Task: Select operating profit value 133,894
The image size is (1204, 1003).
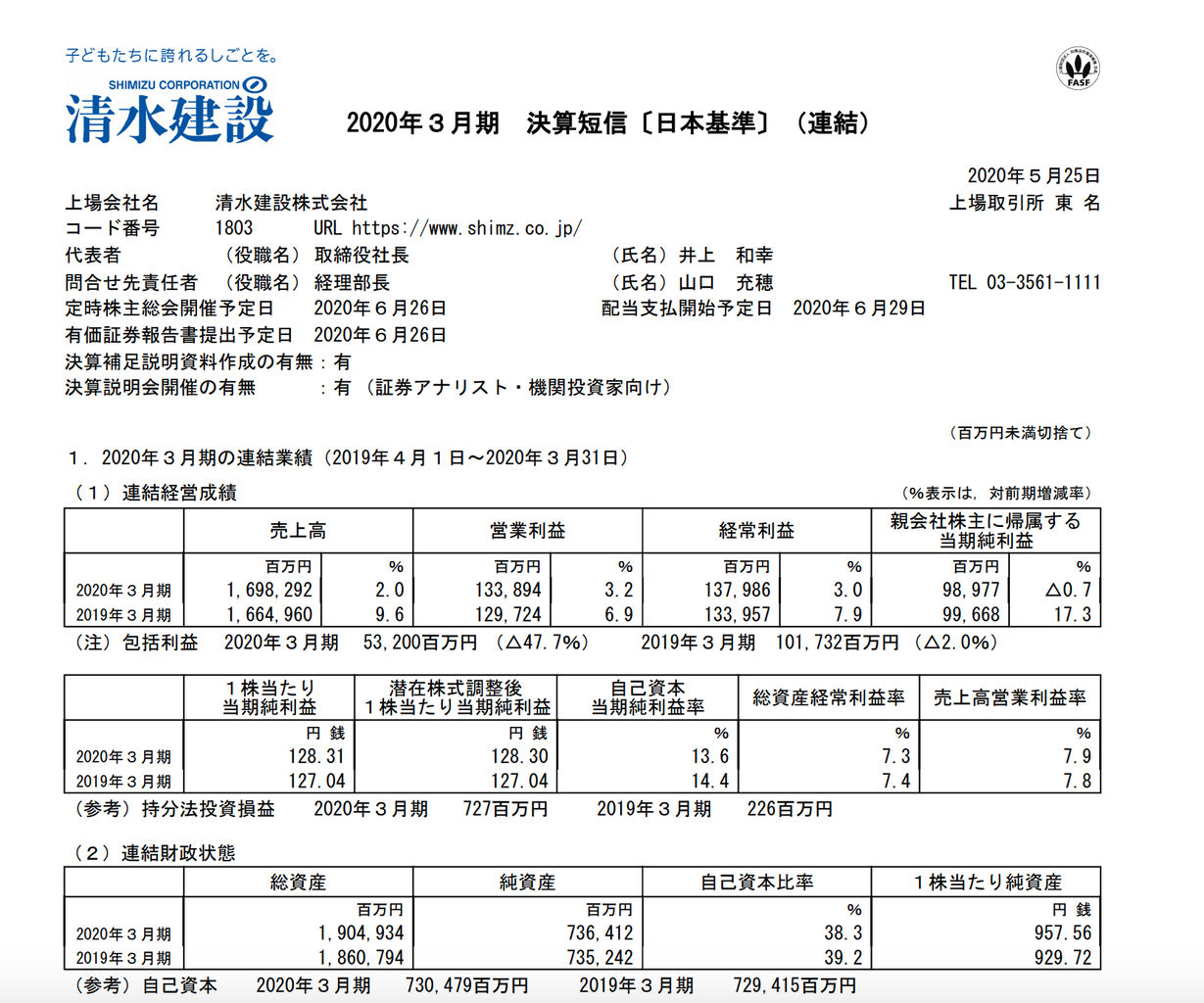Action: click(x=507, y=590)
